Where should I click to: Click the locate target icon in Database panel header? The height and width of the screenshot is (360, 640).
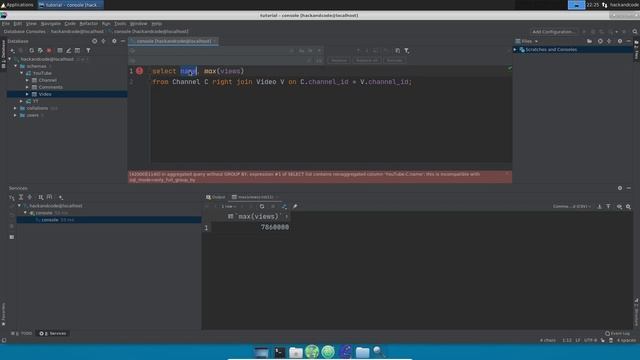[94, 41]
